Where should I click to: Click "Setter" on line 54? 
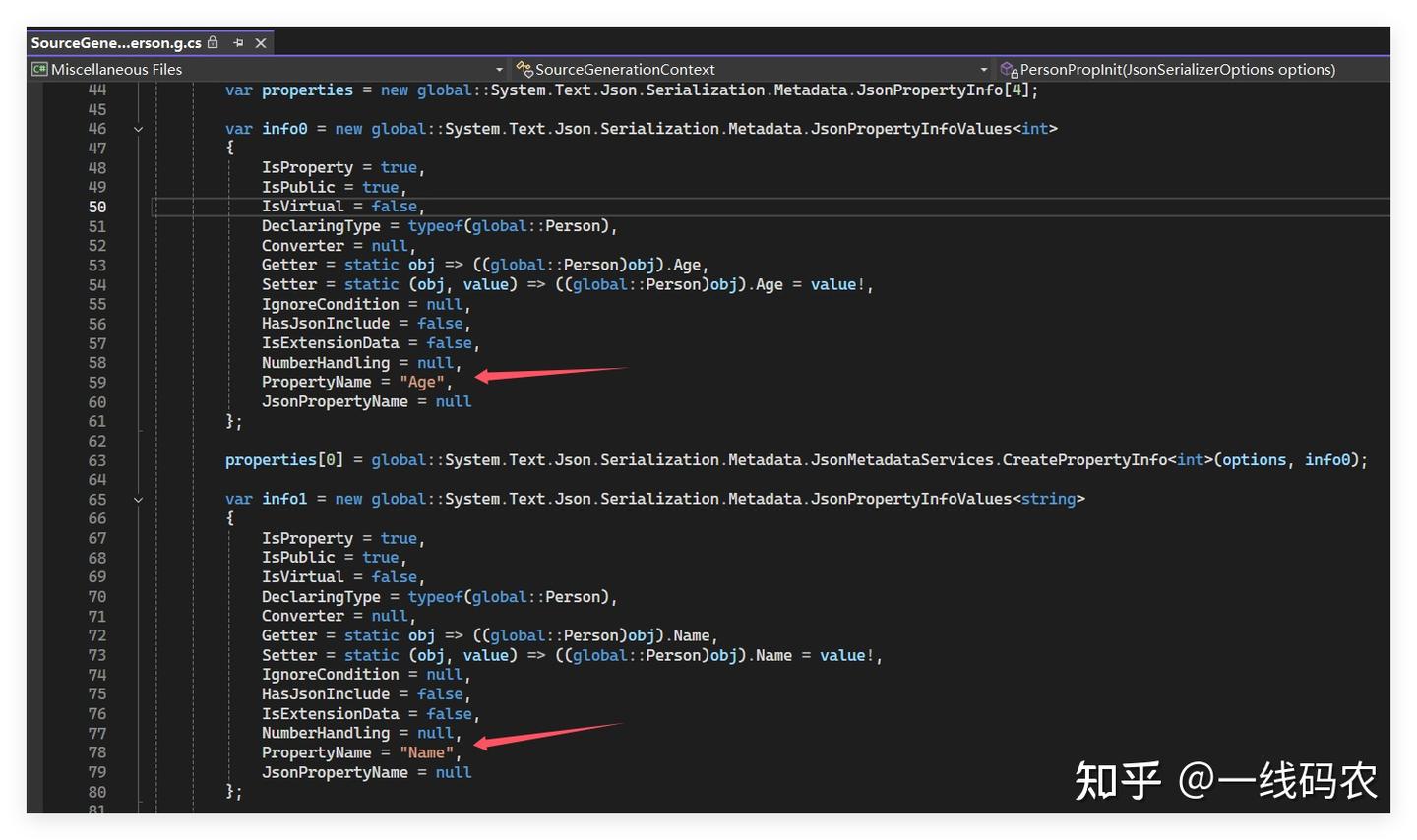coord(289,284)
